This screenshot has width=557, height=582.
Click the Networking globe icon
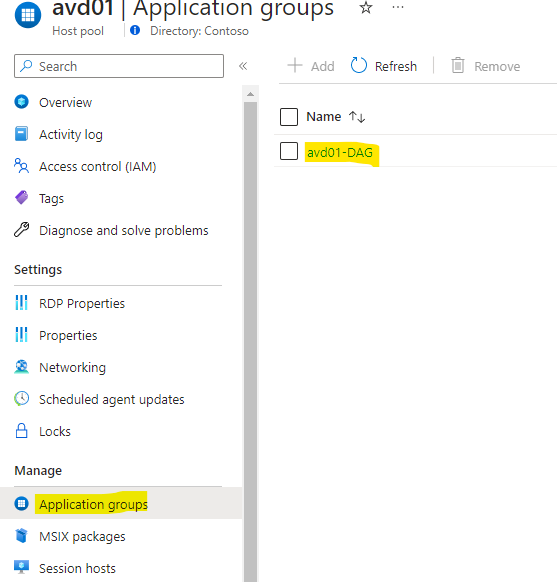point(22,367)
